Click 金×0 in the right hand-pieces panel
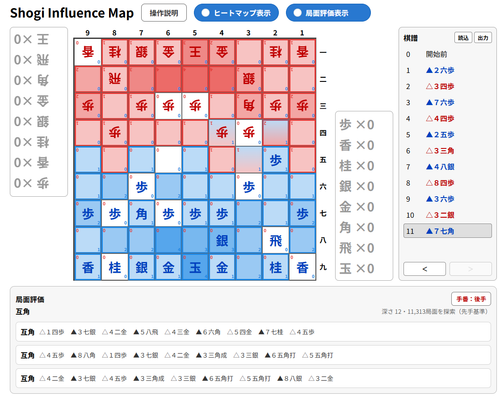This screenshot has height=397, width=500. pyautogui.click(x=357, y=207)
